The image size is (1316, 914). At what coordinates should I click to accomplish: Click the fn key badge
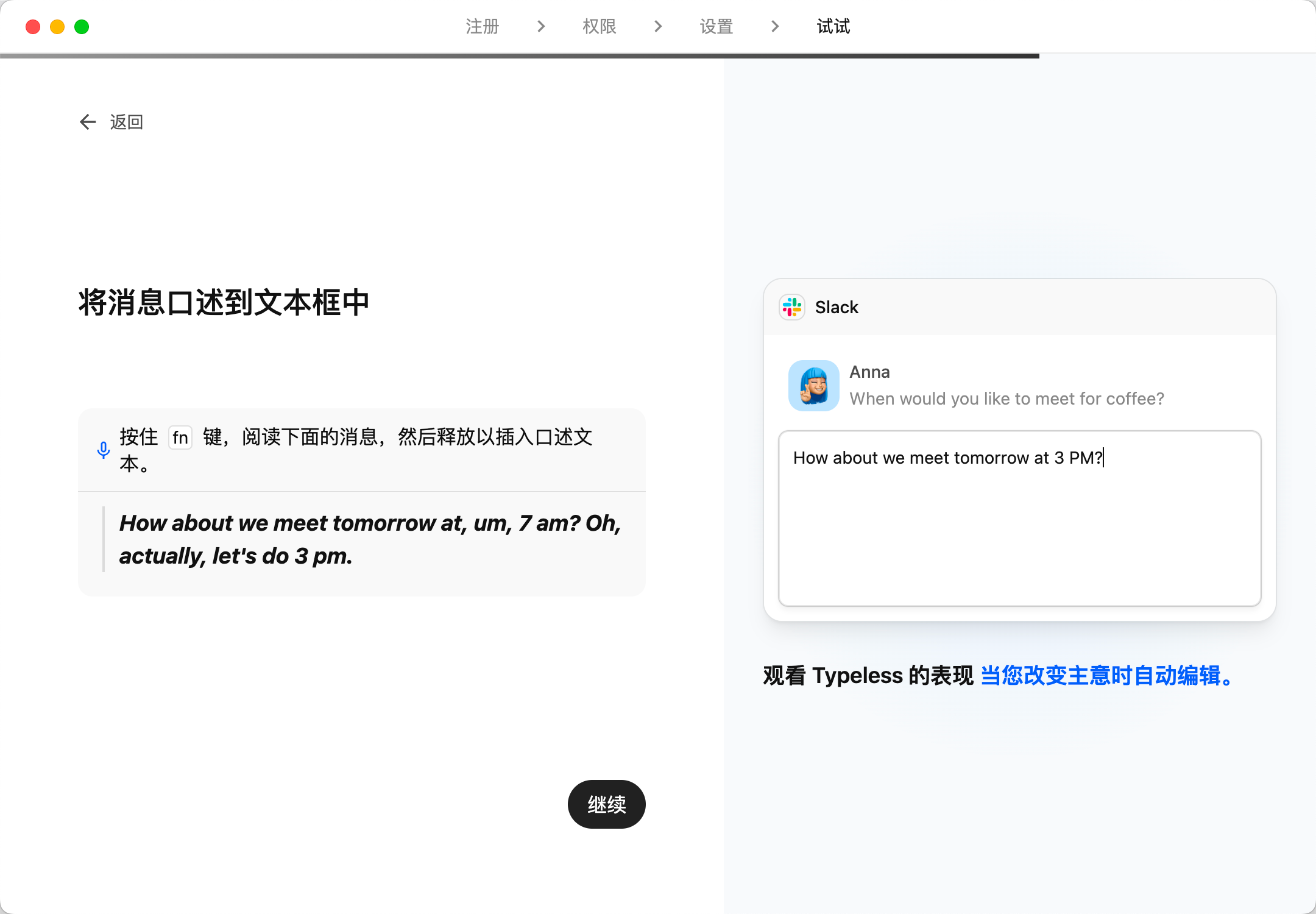(180, 438)
